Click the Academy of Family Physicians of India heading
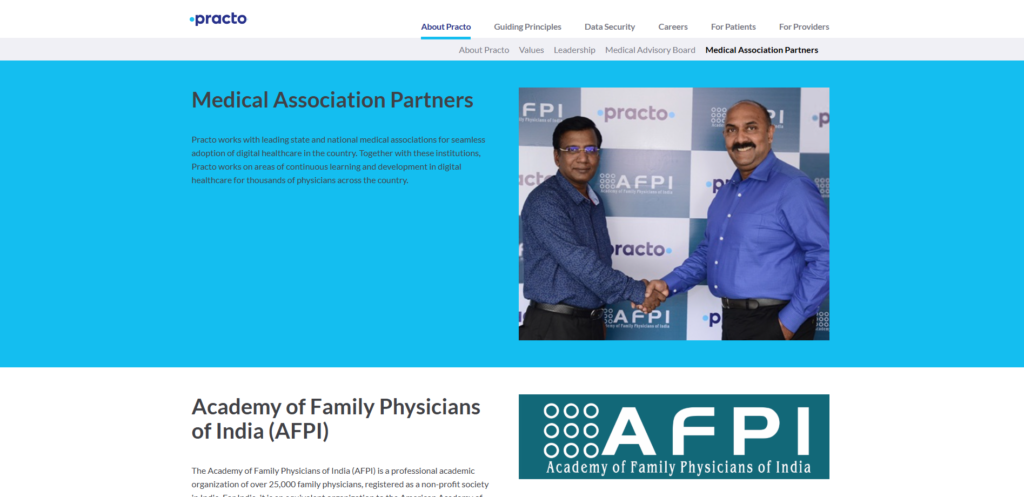The image size is (1024, 497). 336,419
